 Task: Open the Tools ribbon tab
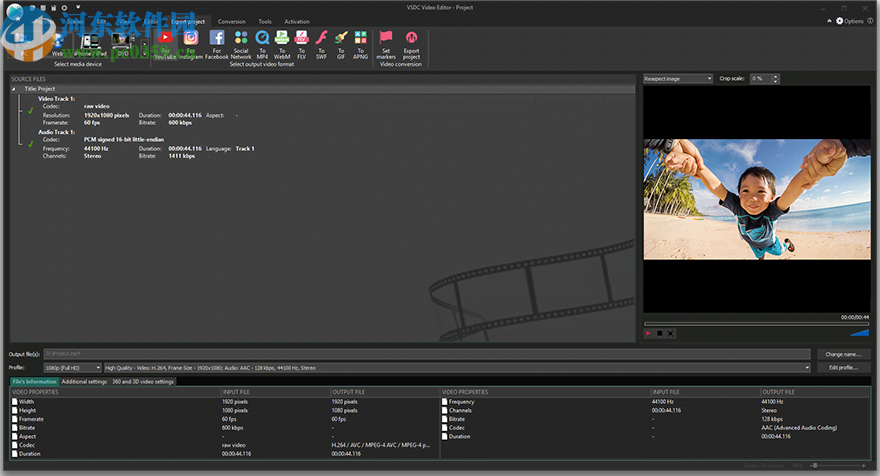click(265, 21)
